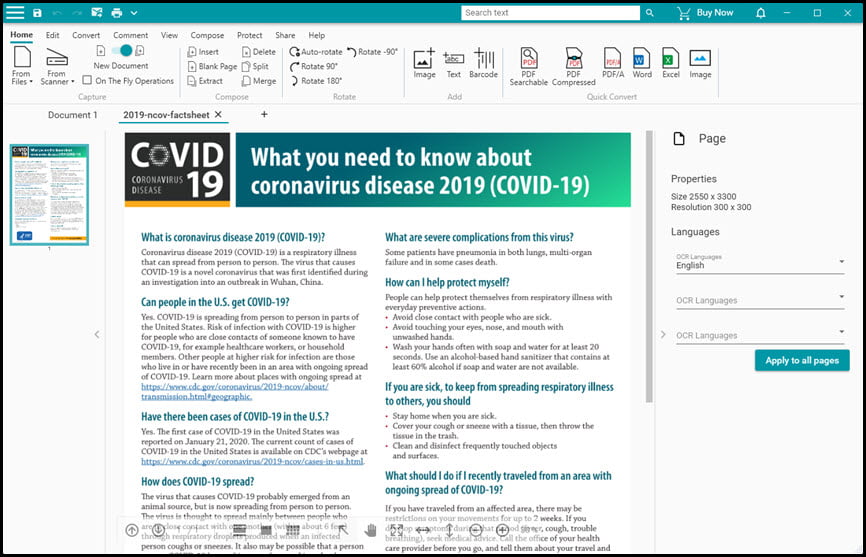
Task: Open the second OCR Languages dropdown
Action: pyautogui.click(x=760, y=300)
